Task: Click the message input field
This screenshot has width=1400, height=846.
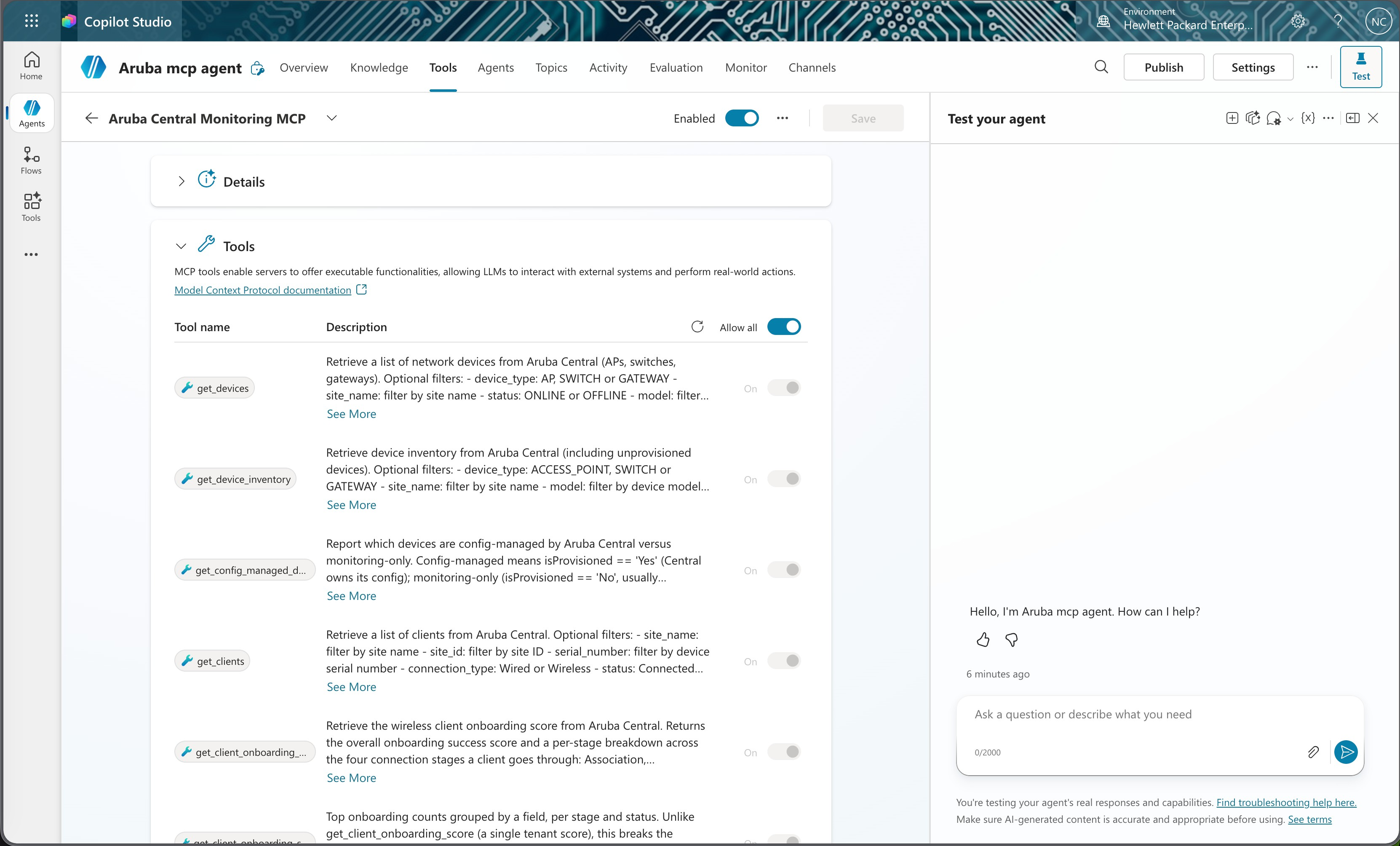Action: pyautogui.click(x=1159, y=715)
